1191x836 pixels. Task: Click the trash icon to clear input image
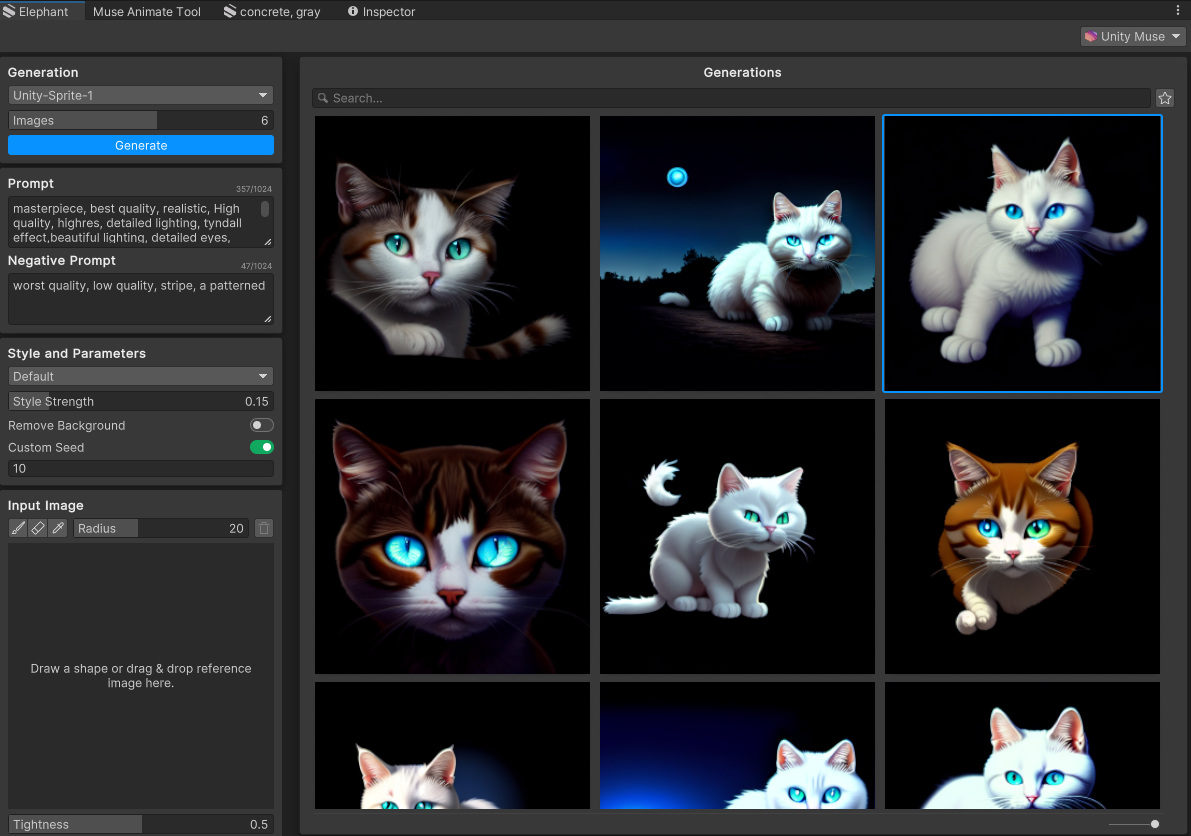coord(264,528)
